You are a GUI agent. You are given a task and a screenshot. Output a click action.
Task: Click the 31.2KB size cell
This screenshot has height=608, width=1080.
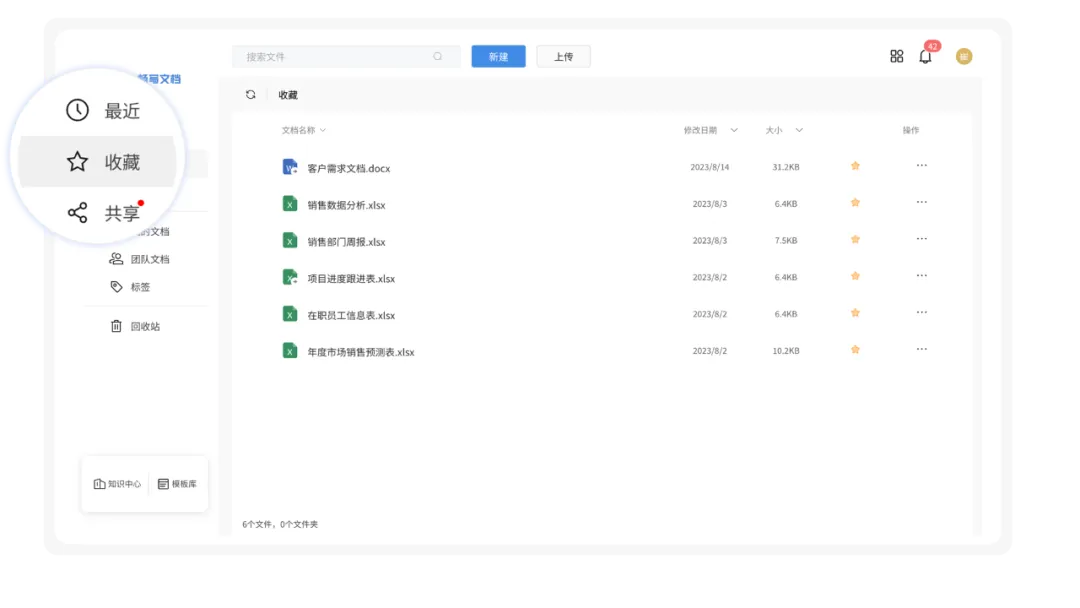coord(786,167)
